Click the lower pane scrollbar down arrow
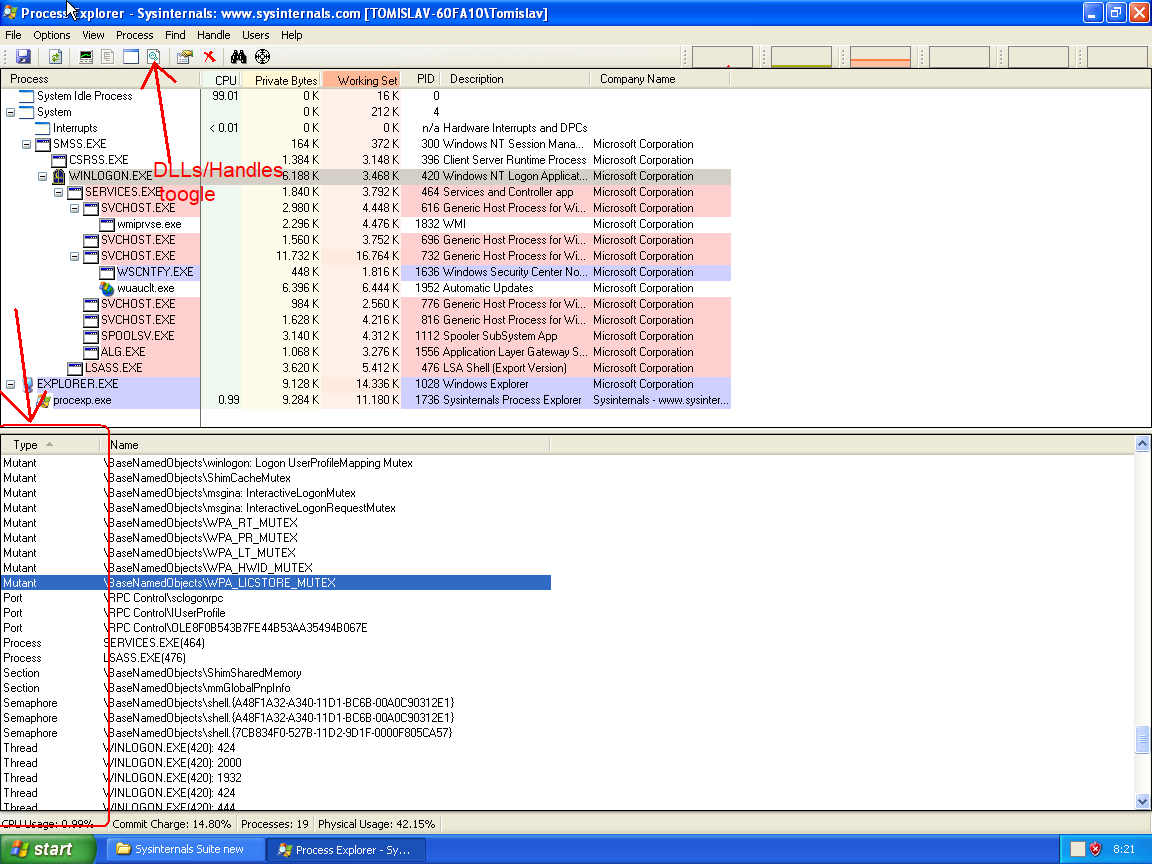Image resolution: width=1152 pixels, height=864 pixels. pyautogui.click(x=1142, y=802)
